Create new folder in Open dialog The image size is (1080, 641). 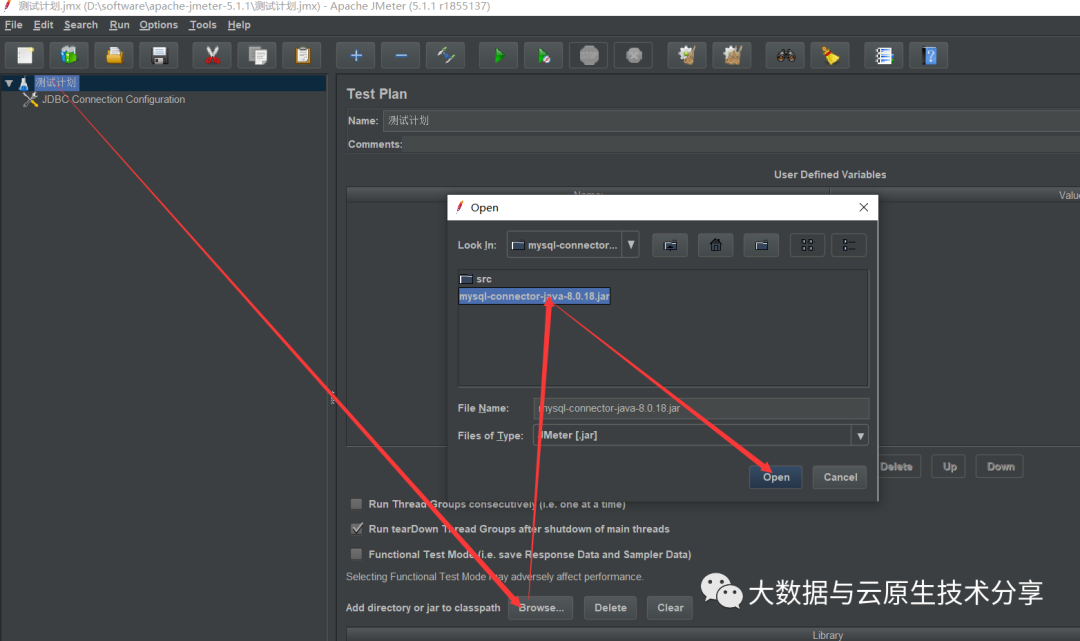click(x=761, y=245)
